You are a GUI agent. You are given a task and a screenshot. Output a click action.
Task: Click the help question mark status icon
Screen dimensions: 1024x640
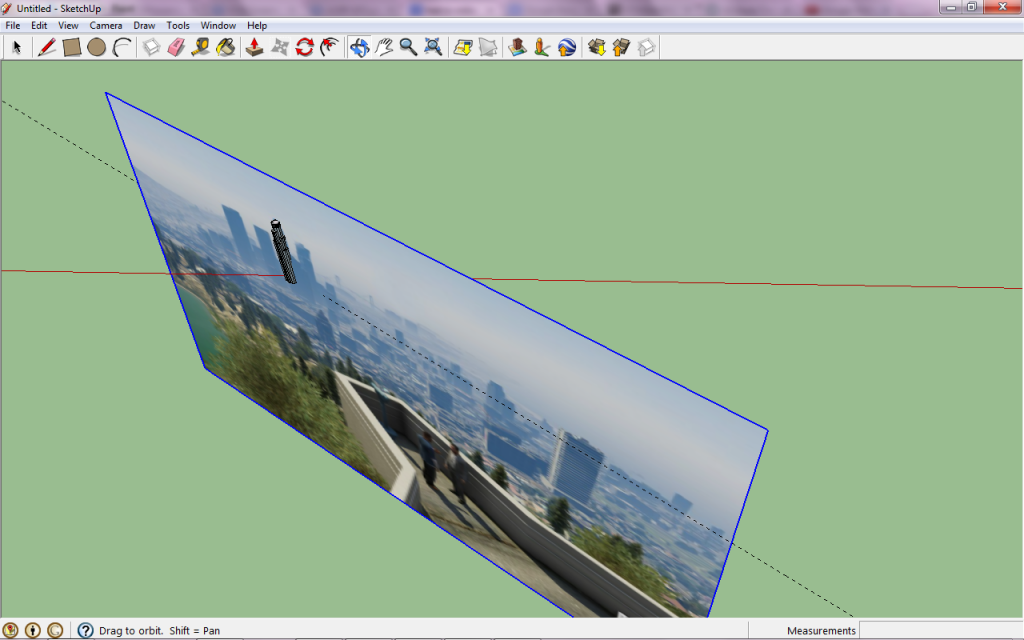coord(85,630)
